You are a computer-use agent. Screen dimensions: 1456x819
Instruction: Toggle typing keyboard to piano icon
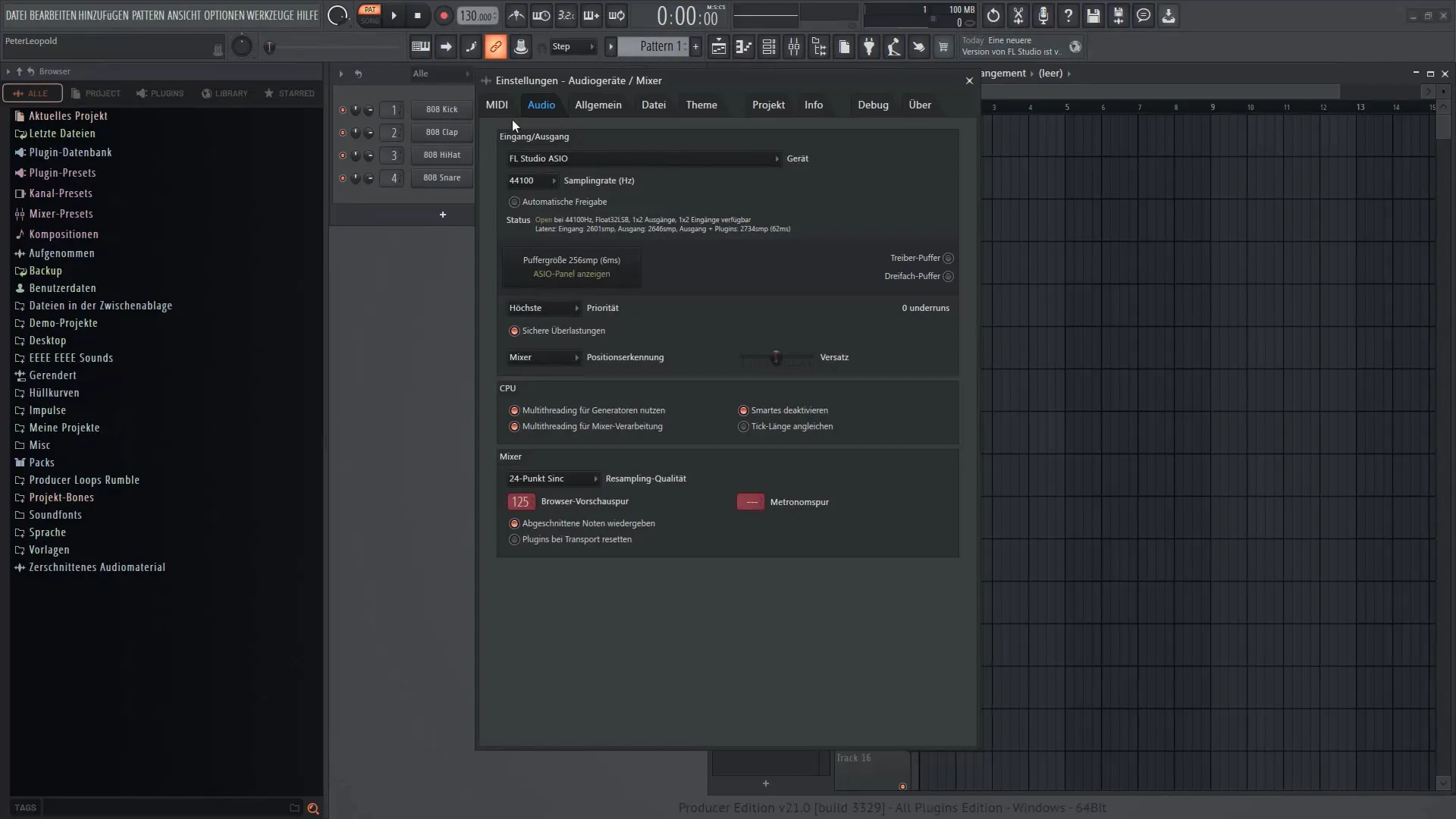coord(421,47)
